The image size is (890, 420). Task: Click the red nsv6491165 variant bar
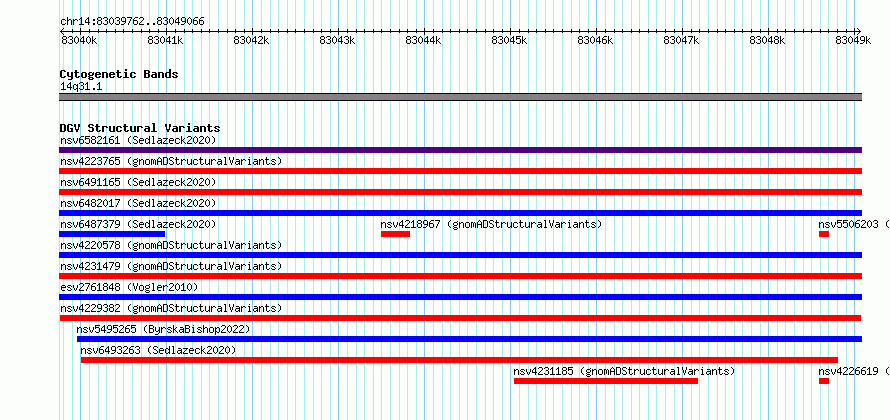(x=460, y=192)
